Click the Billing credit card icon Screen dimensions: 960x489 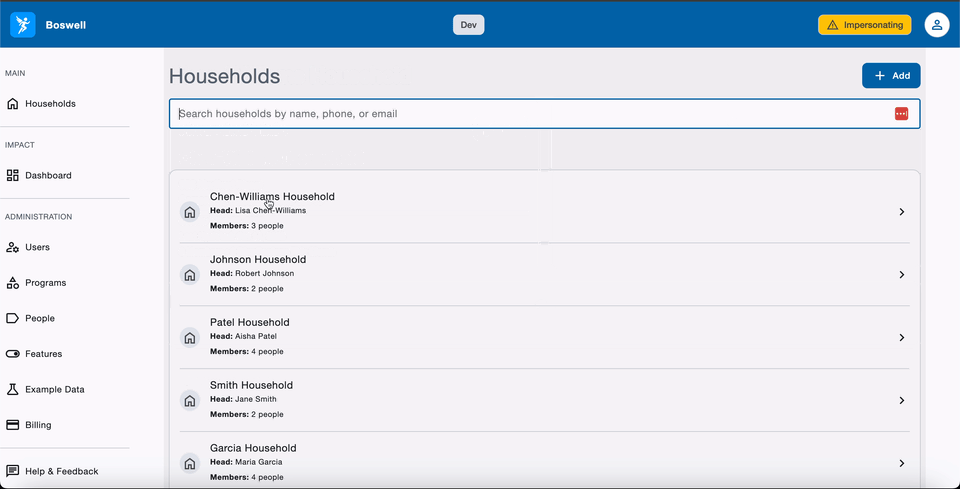13,425
